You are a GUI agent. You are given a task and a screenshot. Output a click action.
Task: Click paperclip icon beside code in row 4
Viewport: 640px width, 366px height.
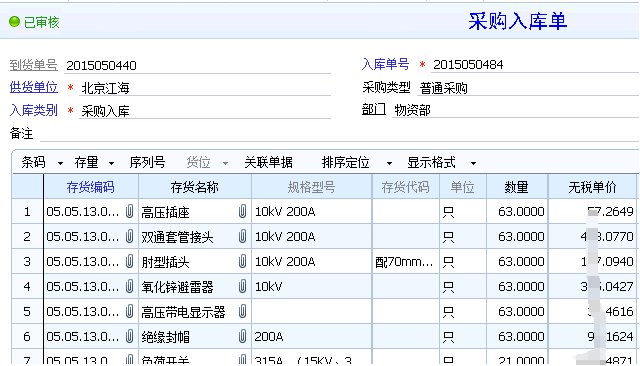click(x=129, y=286)
